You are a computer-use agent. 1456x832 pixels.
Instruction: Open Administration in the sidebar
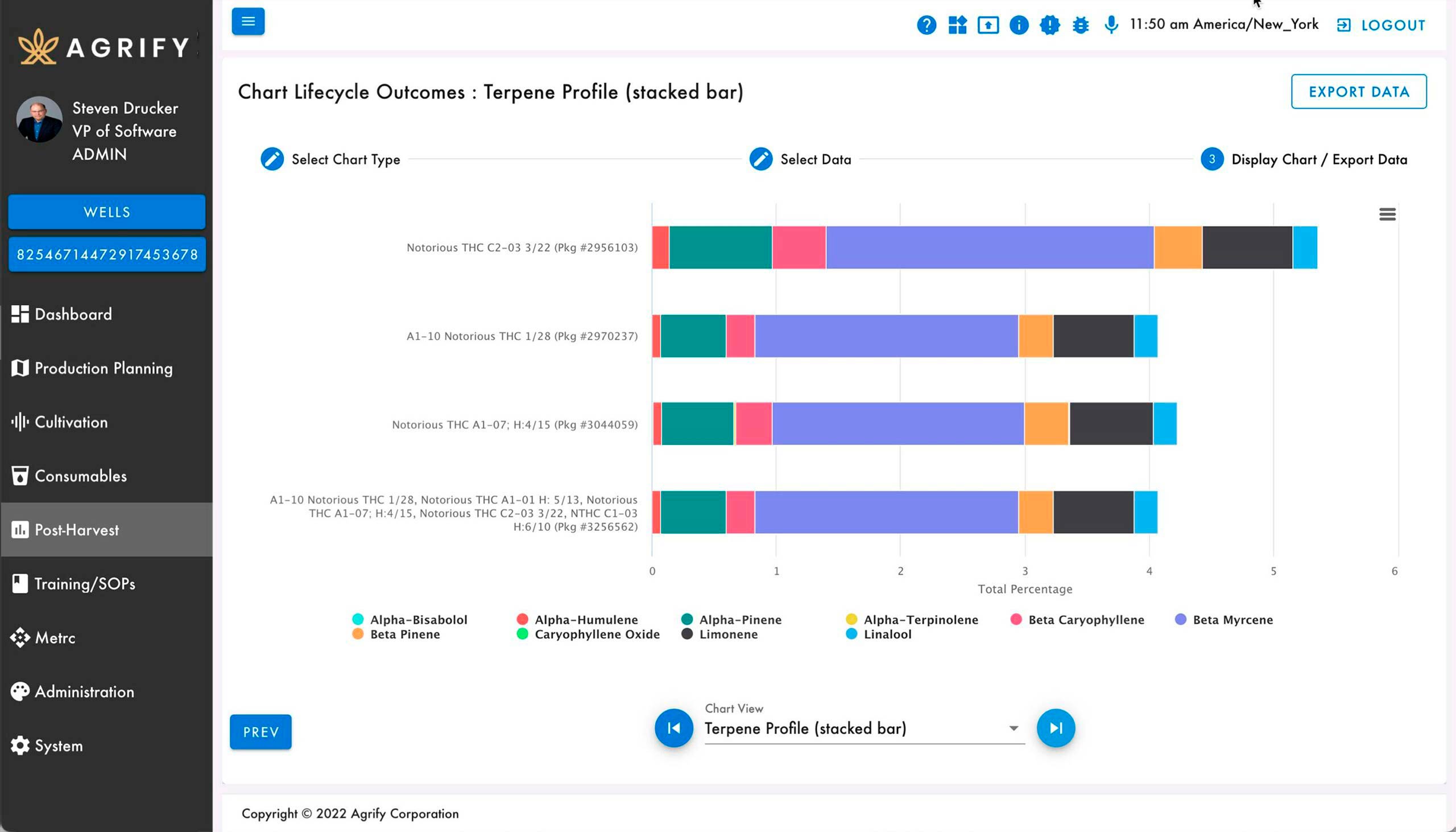[106, 691]
